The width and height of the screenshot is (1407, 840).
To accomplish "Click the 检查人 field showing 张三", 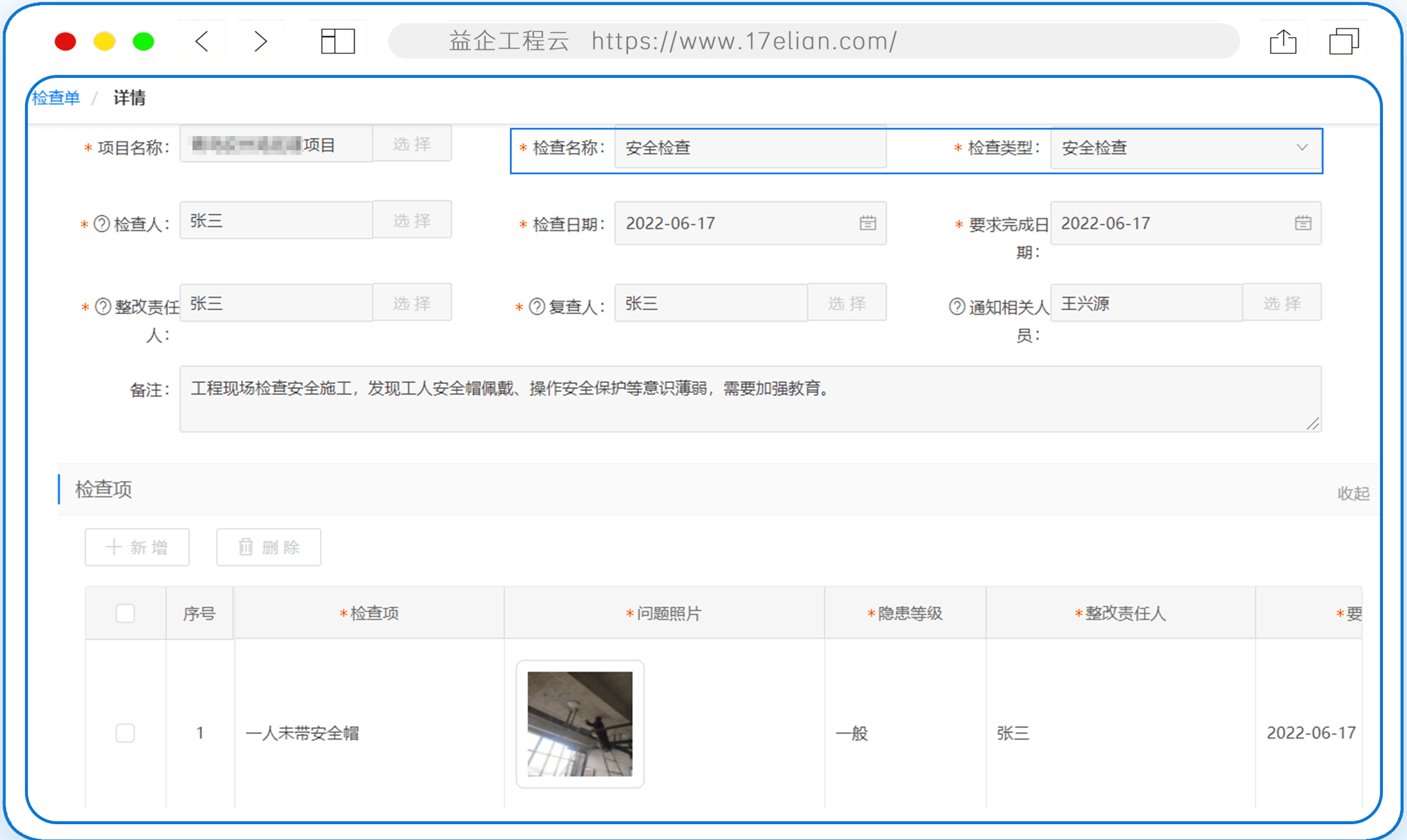I will [x=276, y=220].
